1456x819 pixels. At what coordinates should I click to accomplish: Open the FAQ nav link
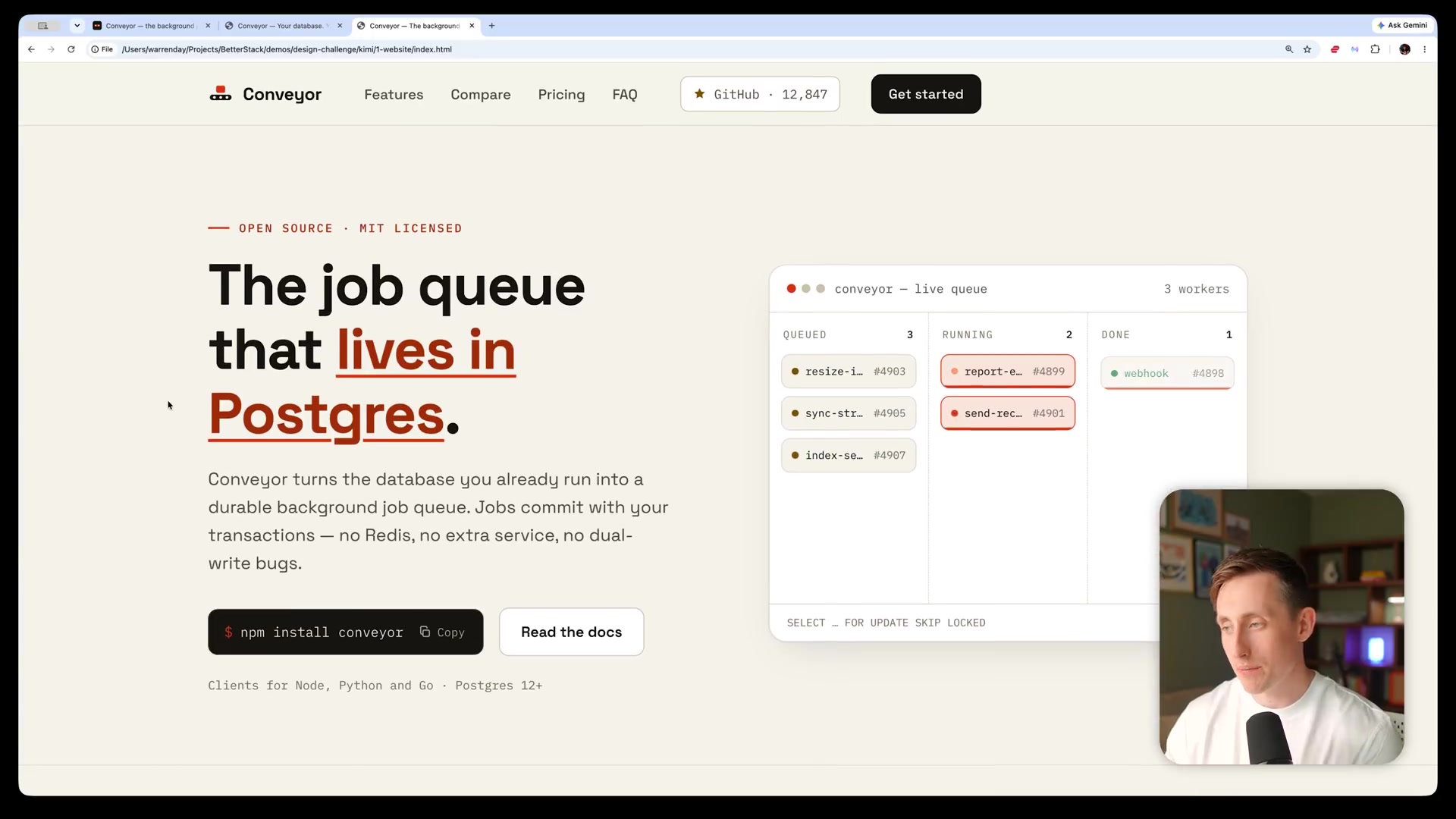pos(625,95)
